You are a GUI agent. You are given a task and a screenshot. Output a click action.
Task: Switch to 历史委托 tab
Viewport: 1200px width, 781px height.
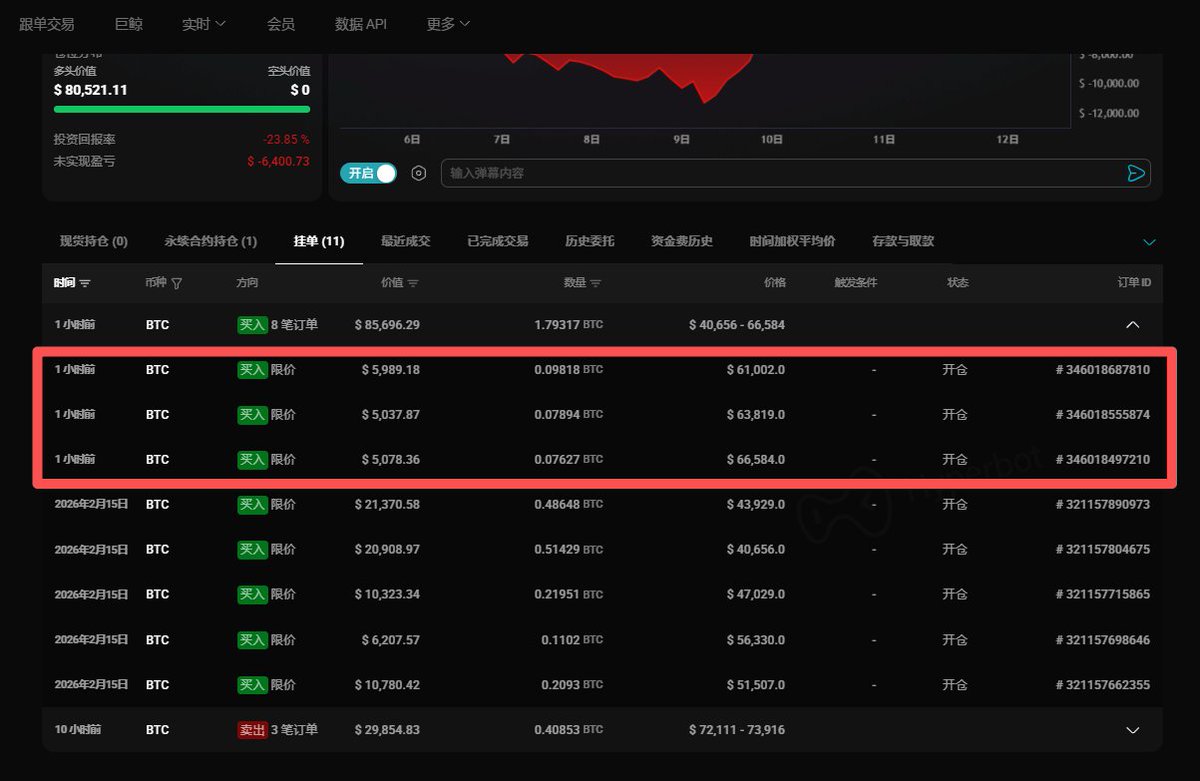[590, 241]
